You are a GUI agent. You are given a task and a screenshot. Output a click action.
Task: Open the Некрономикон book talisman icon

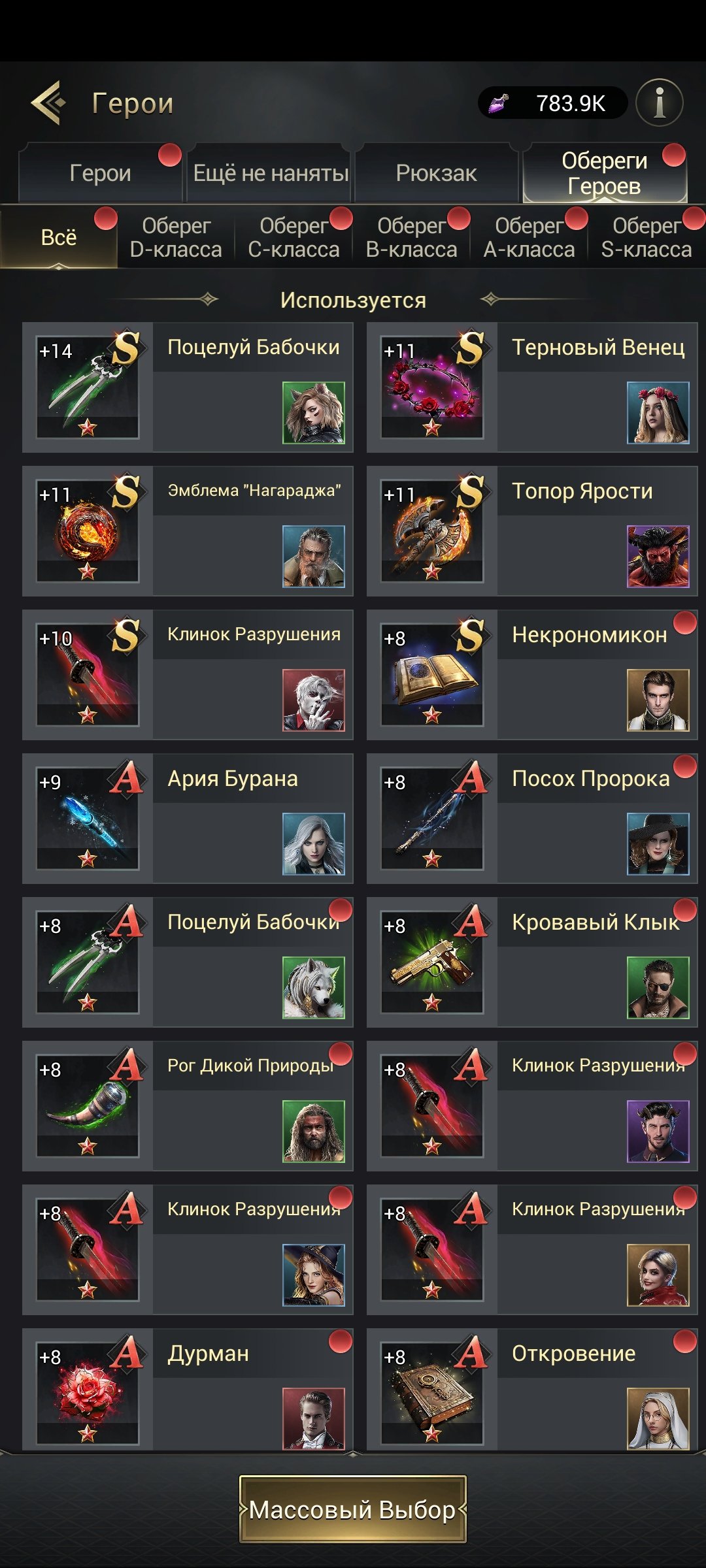(x=431, y=675)
